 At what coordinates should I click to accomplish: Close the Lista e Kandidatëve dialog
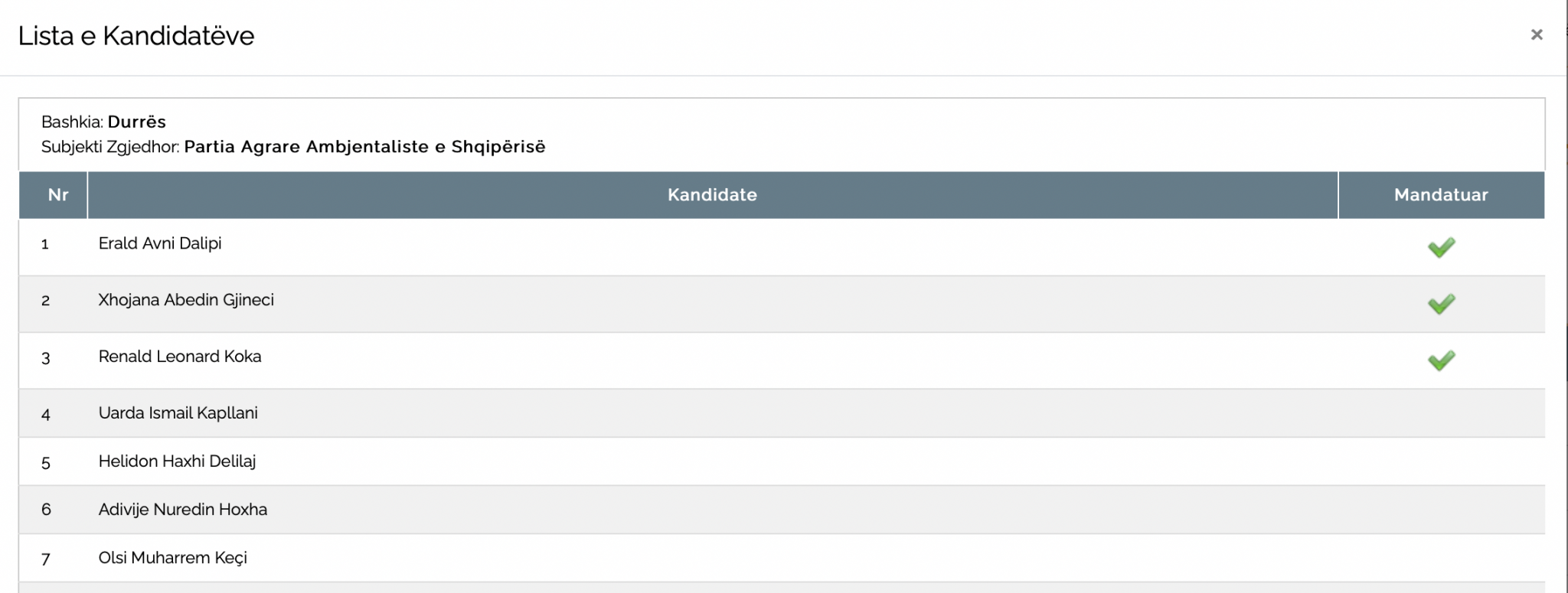[1536, 34]
